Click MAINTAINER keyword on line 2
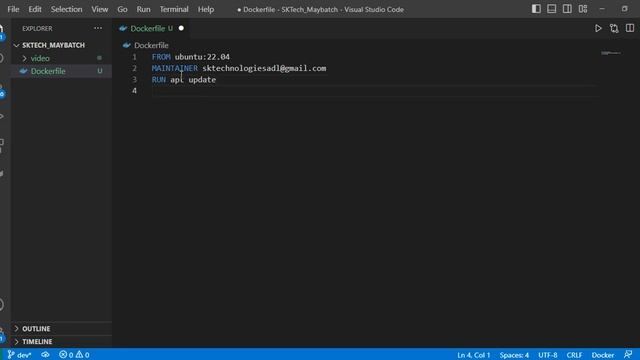This screenshot has height=360, width=640. point(175,68)
